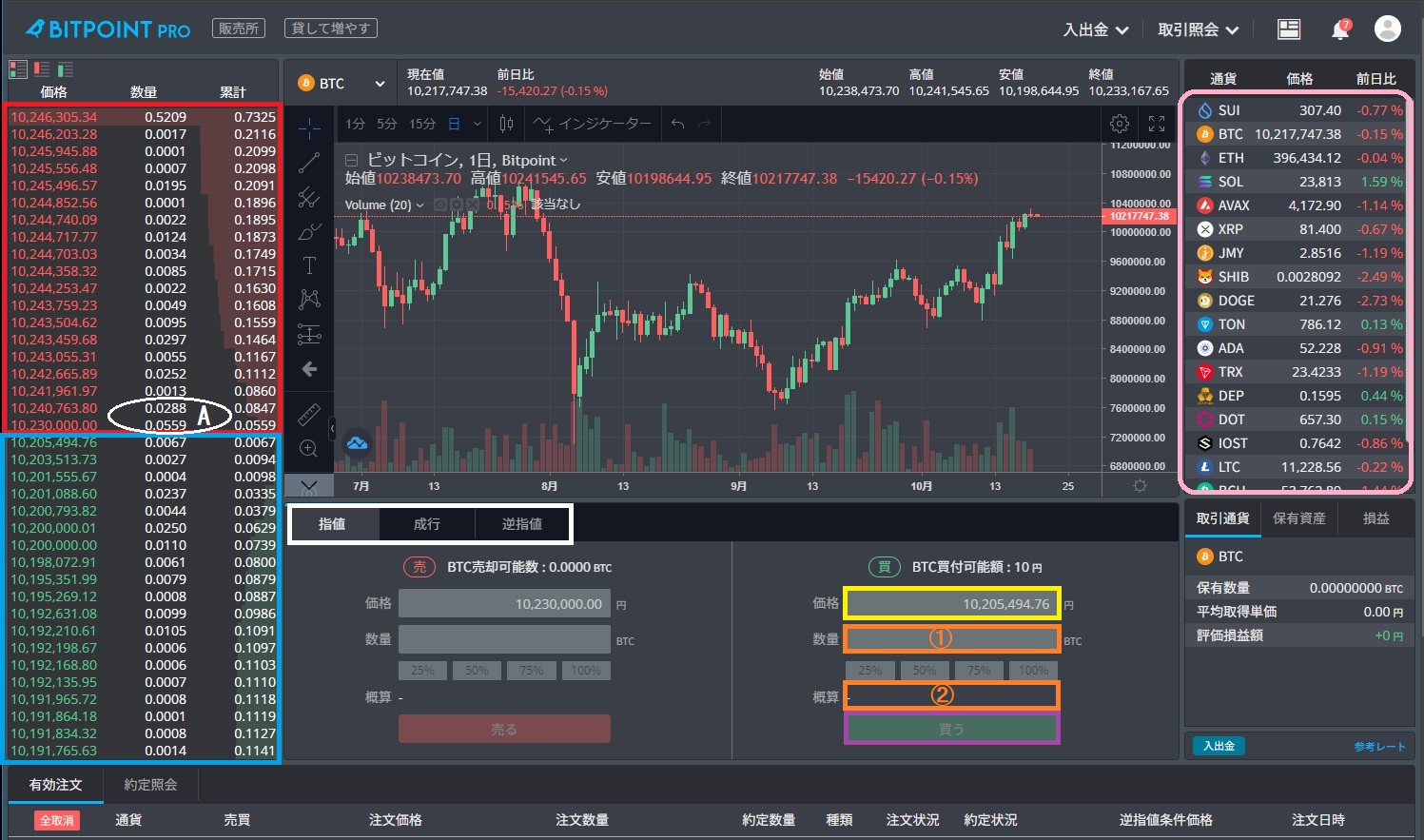Open the 損益 tab
Screen dimensions: 1424x840
(x=1376, y=518)
